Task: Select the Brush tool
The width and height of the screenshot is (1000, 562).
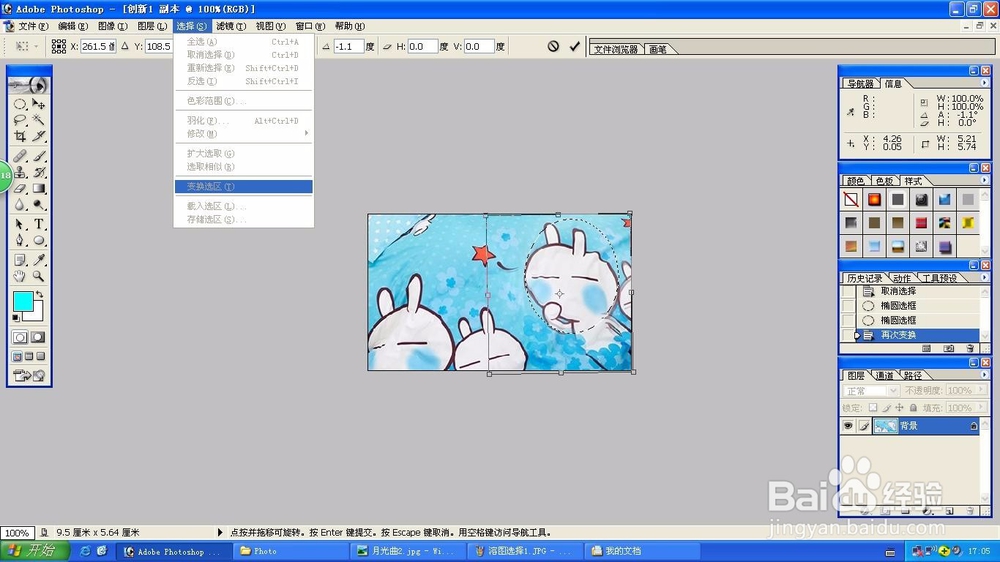Action: pyautogui.click(x=39, y=156)
